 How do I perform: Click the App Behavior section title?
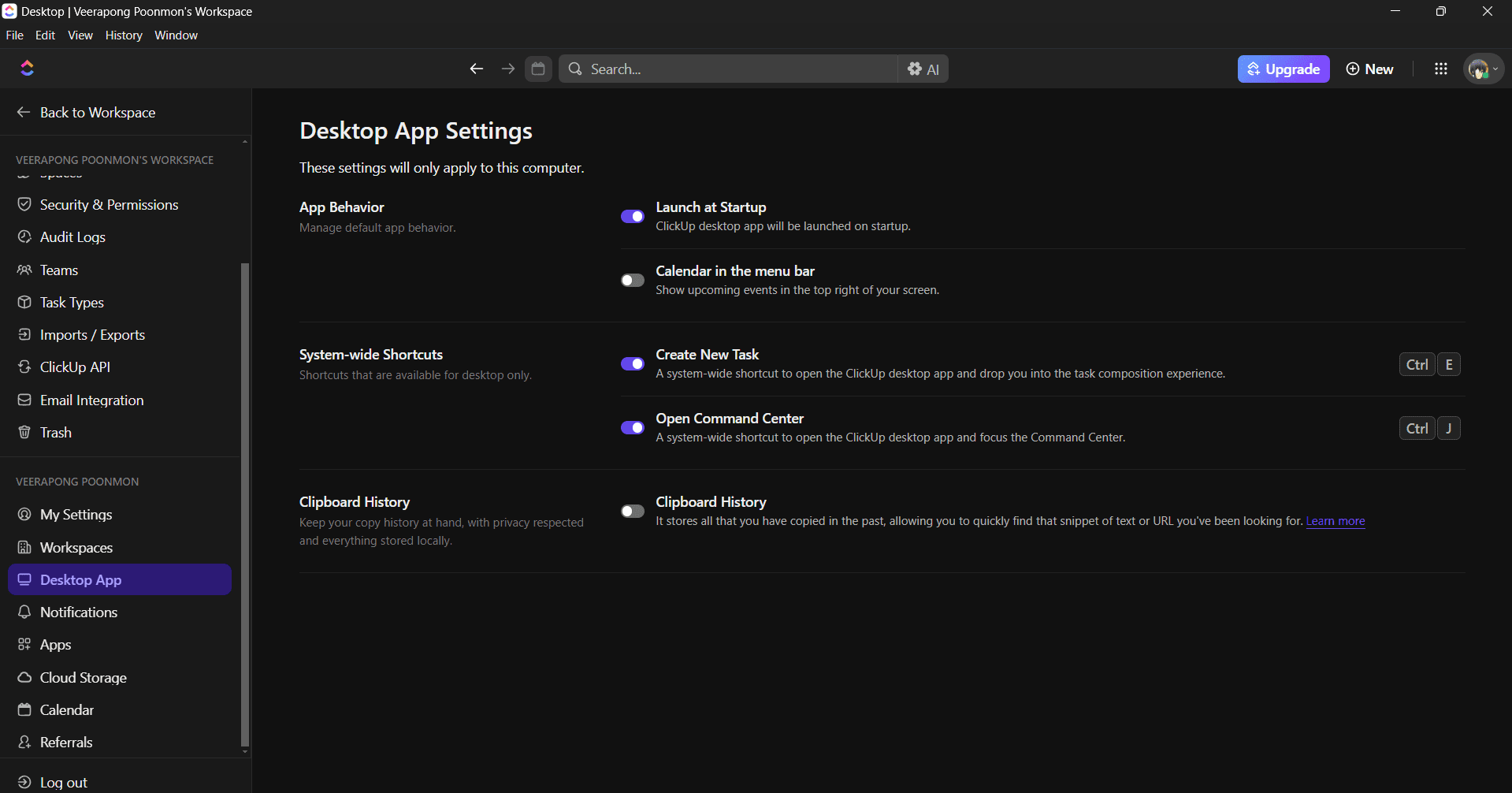[342, 207]
